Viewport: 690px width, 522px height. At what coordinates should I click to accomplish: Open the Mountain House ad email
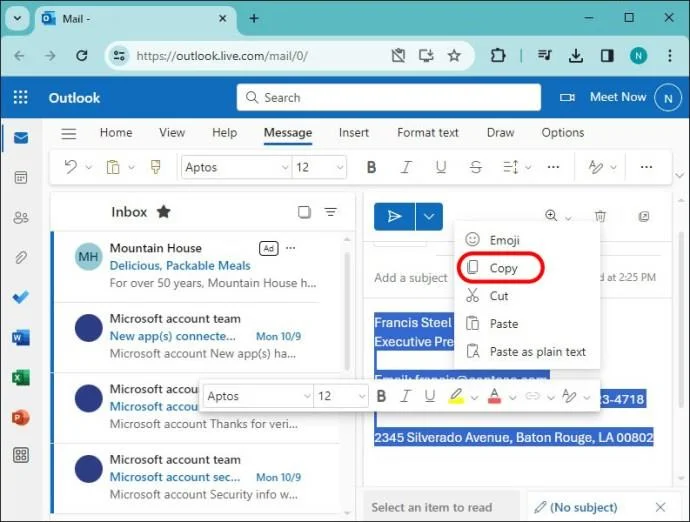point(198,267)
